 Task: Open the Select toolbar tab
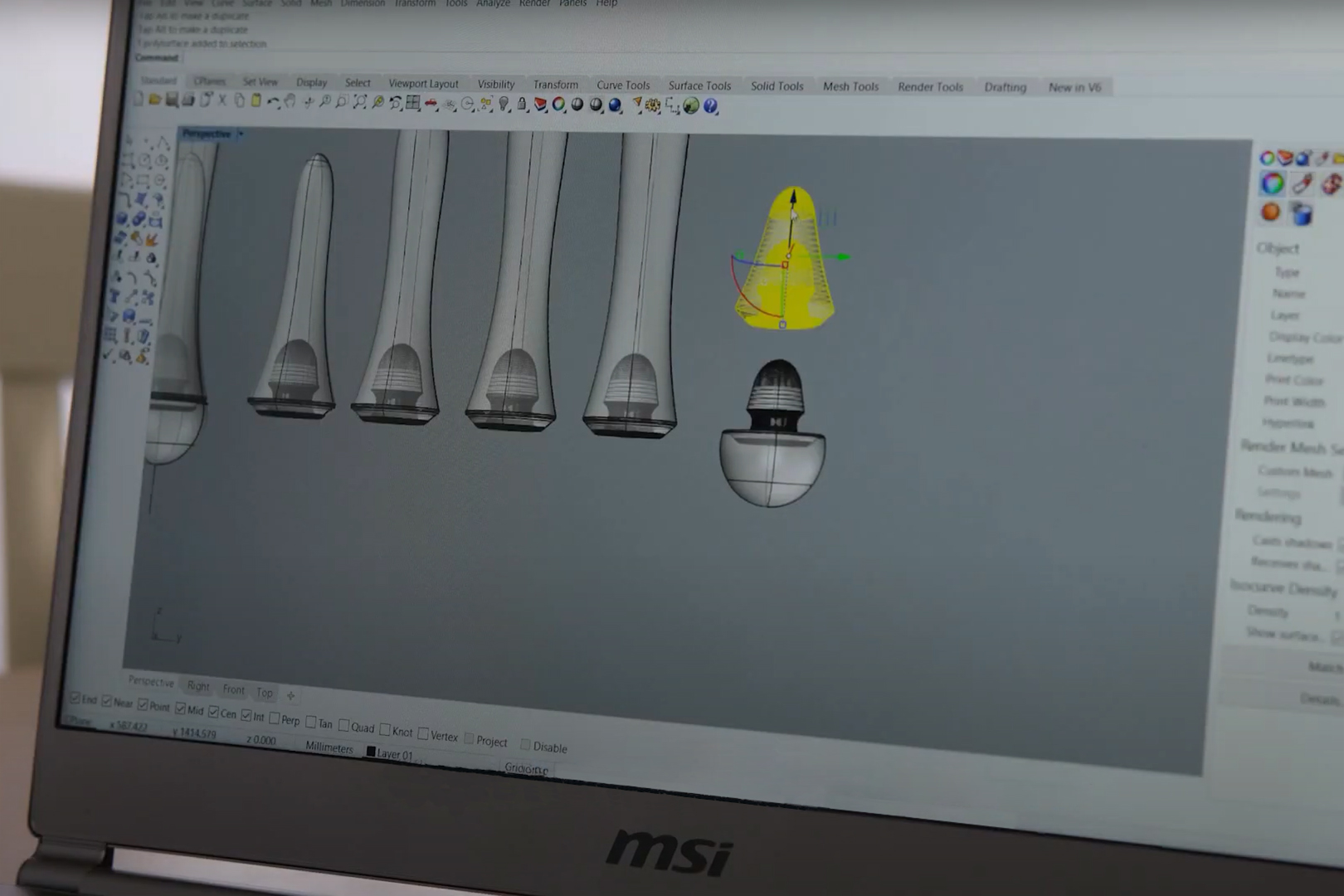point(358,82)
